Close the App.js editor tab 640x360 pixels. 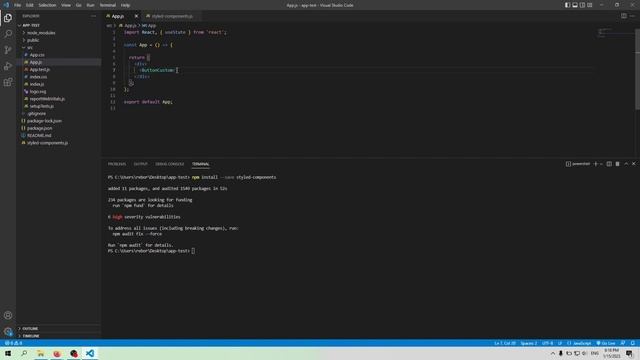136,16
